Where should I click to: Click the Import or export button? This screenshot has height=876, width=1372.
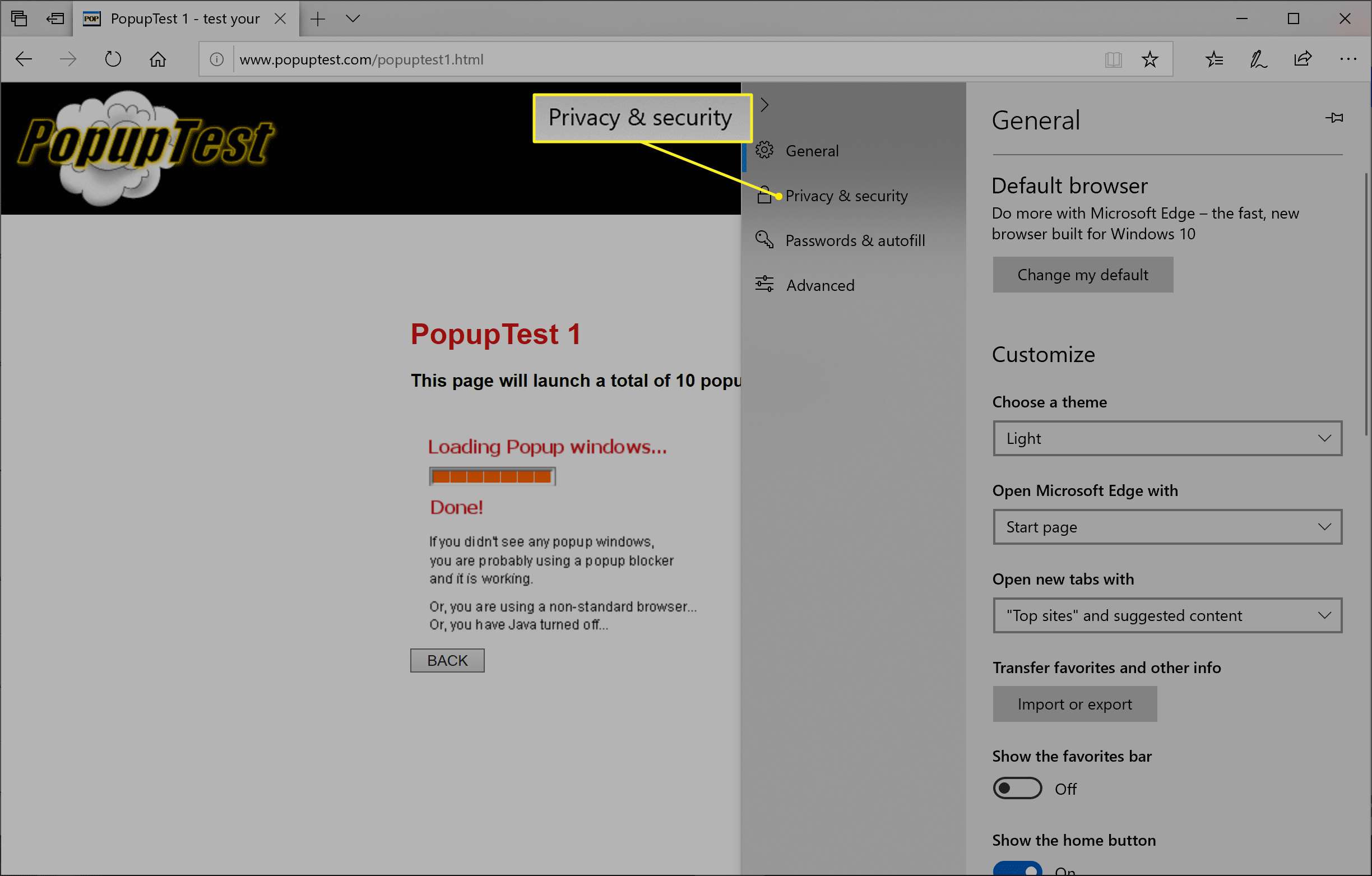[1075, 703]
